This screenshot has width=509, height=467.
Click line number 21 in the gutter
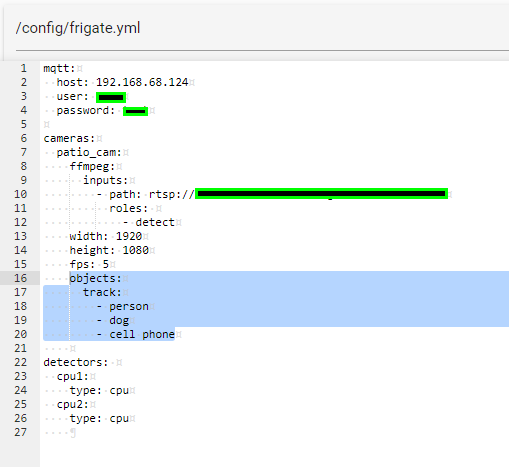(20, 348)
